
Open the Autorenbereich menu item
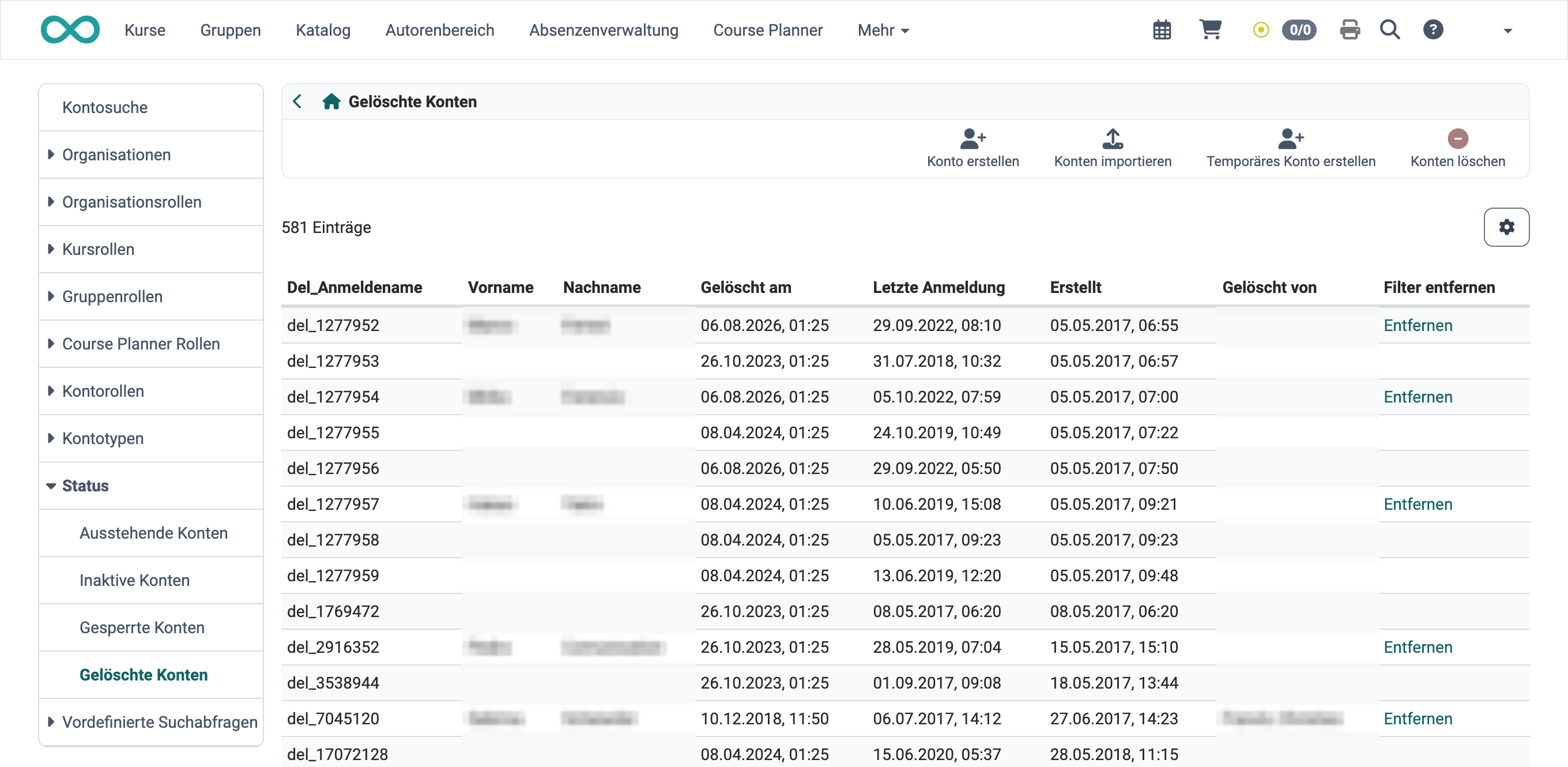pyautogui.click(x=439, y=30)
